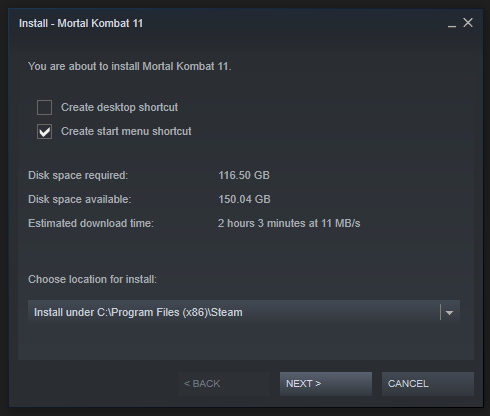Click the '2 hours 3 minutes at 11 MB/s' text
The width and height of the screenshot is (490, 416).
coord(289,223)
